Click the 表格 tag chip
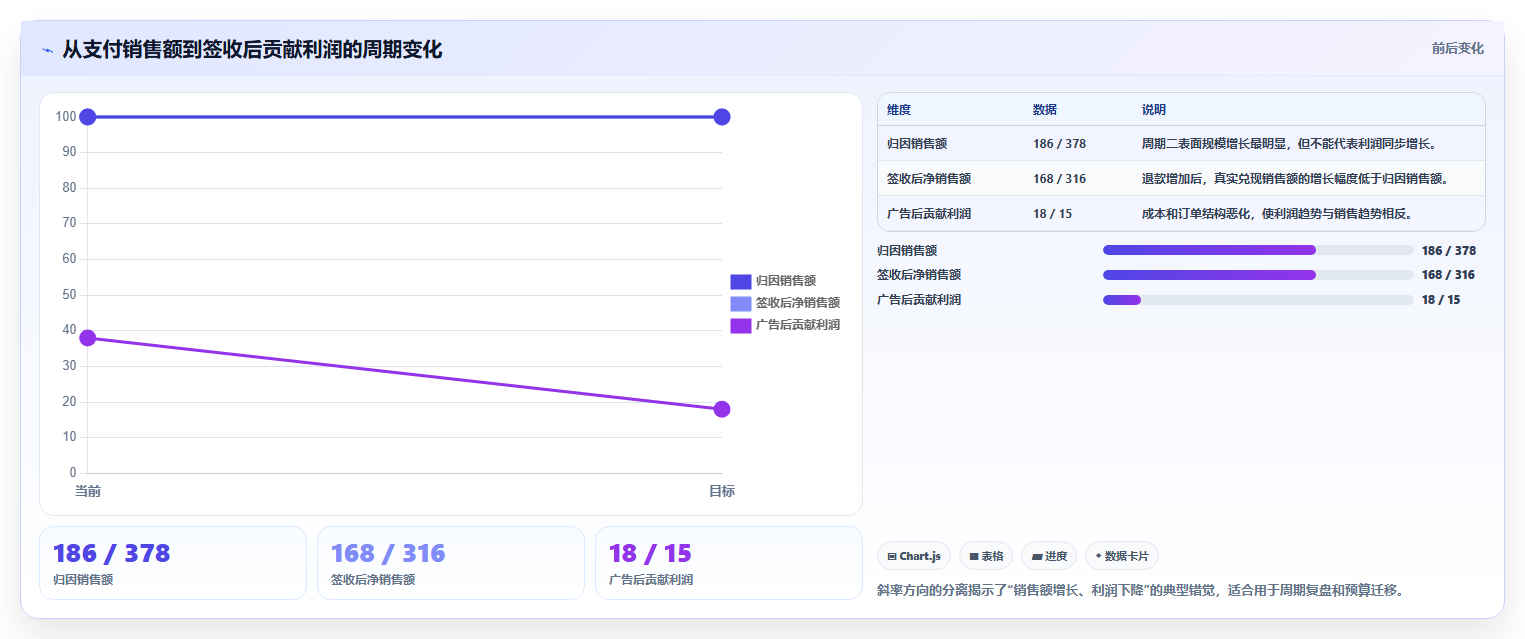 click(986, 556)
